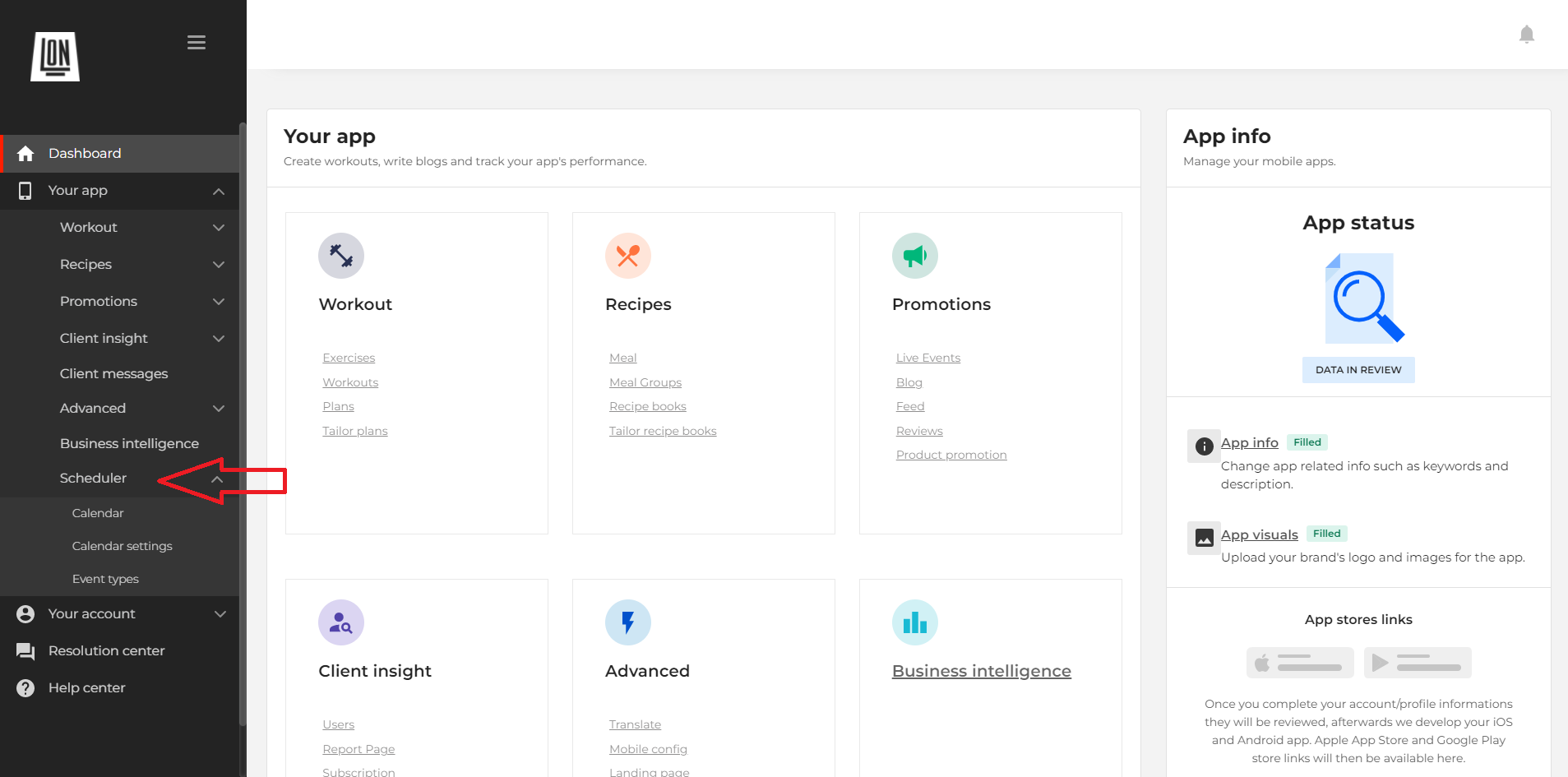Open the hamburger menu icon
1568x777 pixels.
coord(196,42)
